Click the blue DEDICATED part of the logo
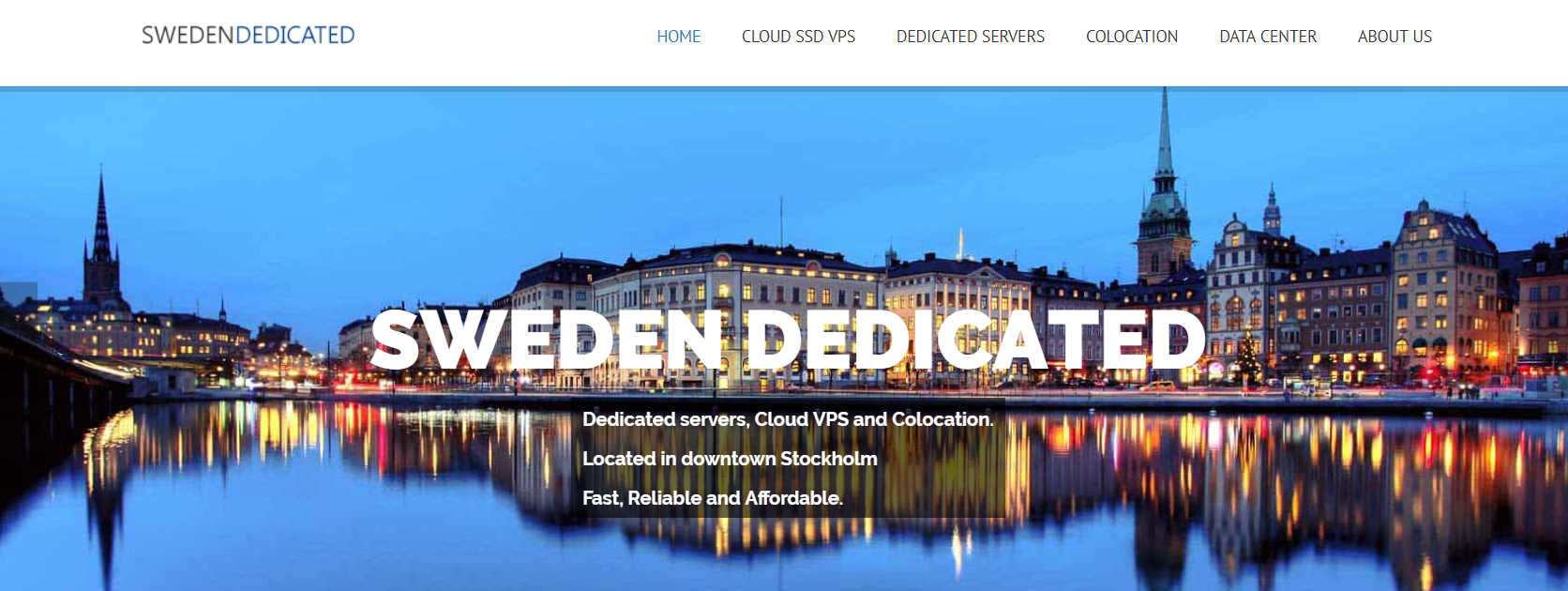This screenshot has height=591, width=1568. [294, 36]
